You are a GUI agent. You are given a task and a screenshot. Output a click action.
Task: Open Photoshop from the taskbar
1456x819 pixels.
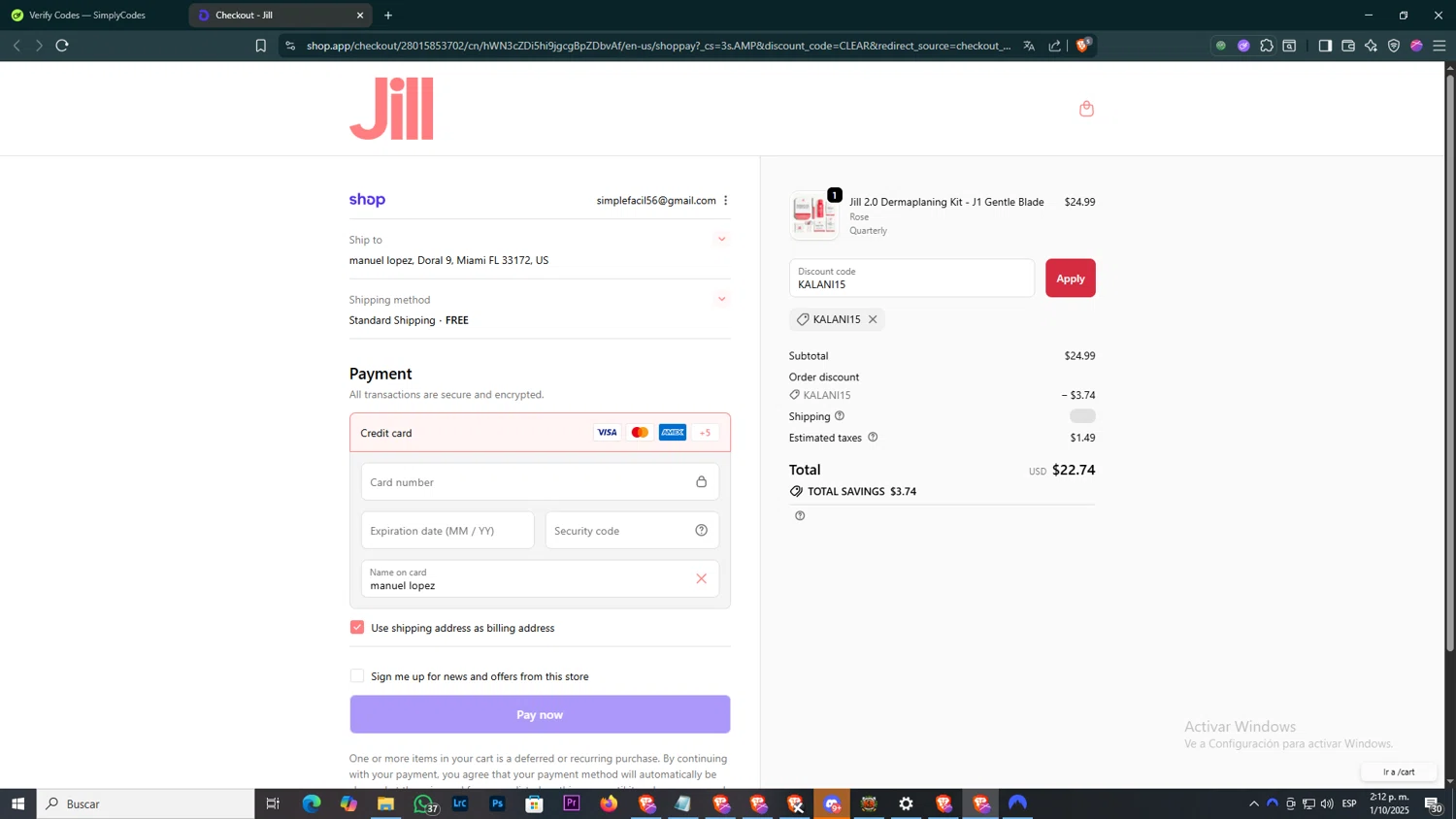[x=497, y=803]
